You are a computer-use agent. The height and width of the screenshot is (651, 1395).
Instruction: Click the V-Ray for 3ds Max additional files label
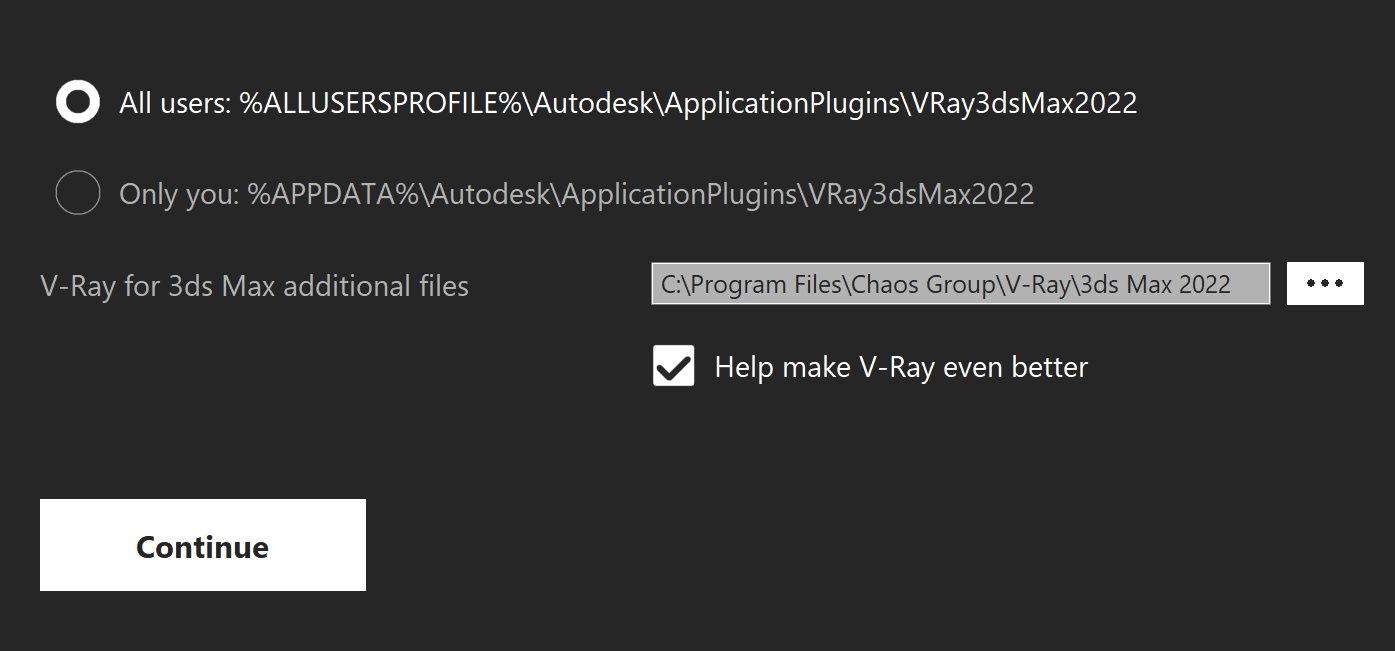(254, 285)
